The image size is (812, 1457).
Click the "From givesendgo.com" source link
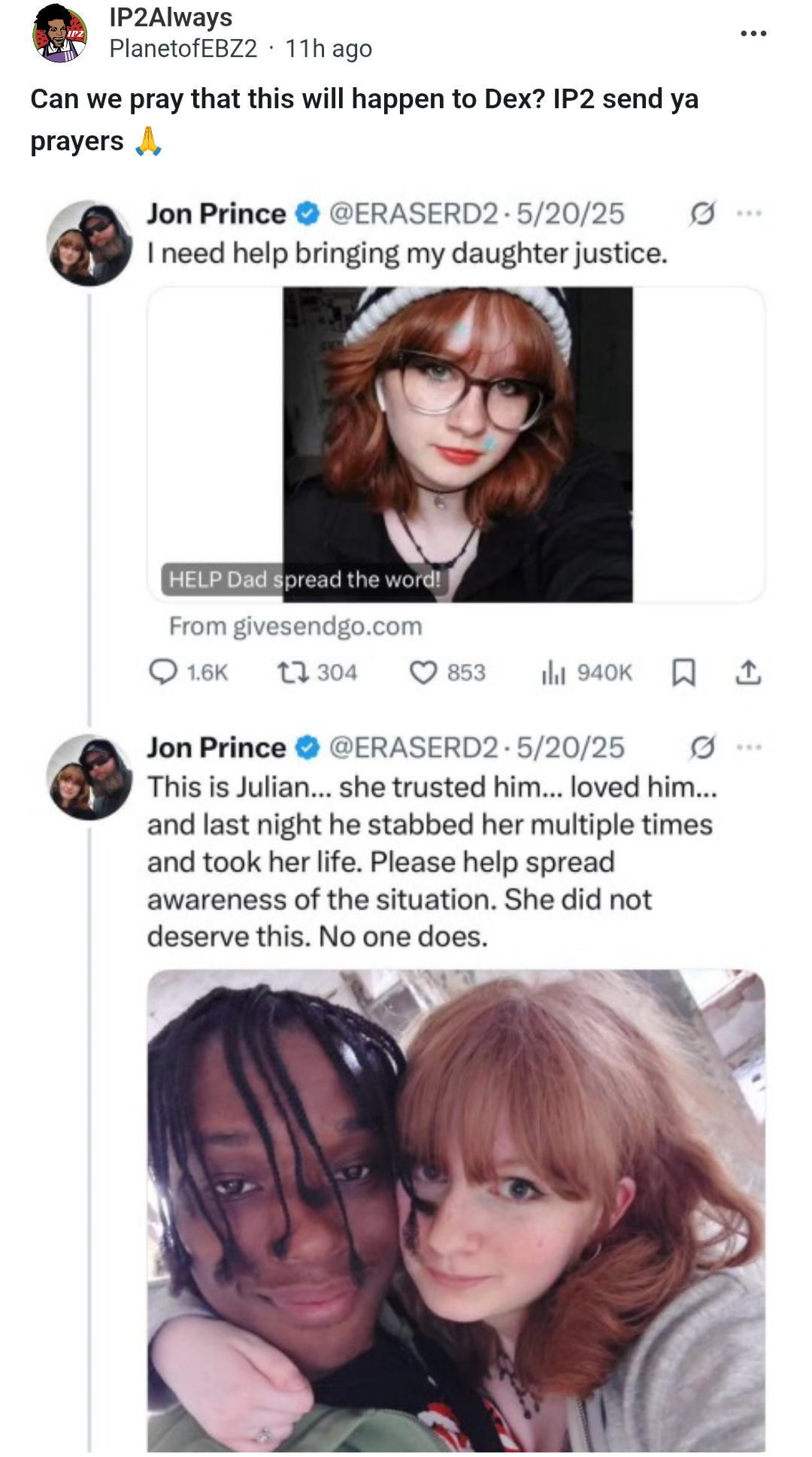[295, 626]
